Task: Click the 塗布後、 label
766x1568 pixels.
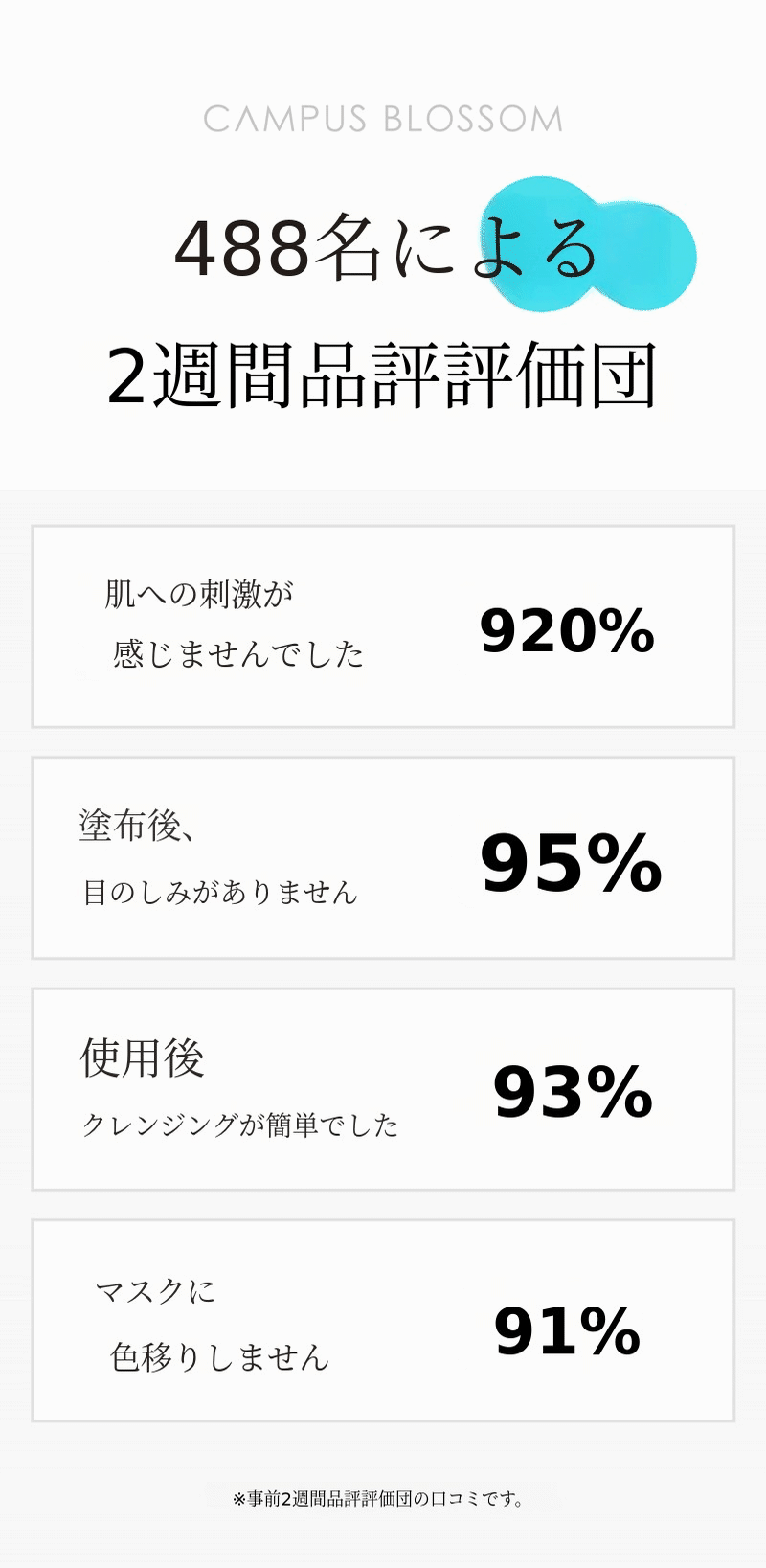Action: click(x=137, y=825)
